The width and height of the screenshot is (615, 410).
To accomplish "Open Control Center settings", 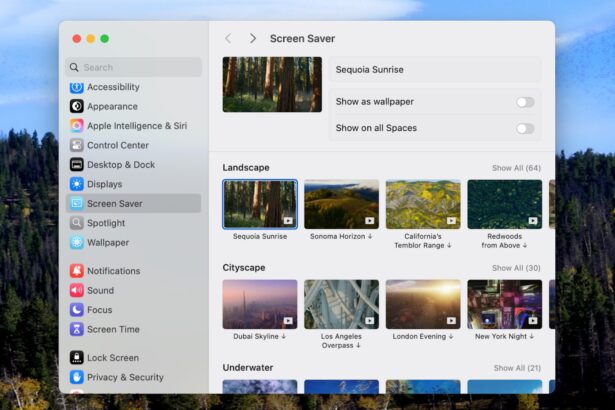I will (134, 145).
